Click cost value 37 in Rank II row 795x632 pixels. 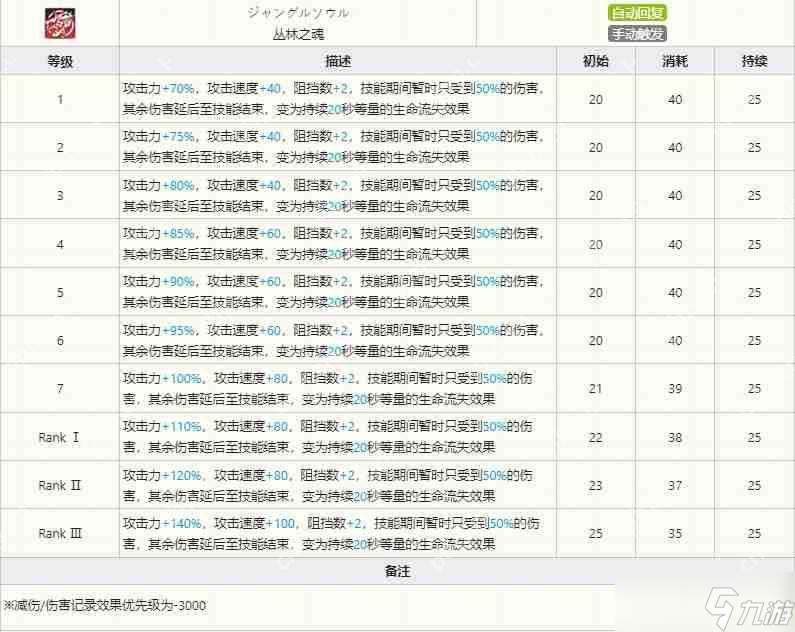(x=675, y=486)
